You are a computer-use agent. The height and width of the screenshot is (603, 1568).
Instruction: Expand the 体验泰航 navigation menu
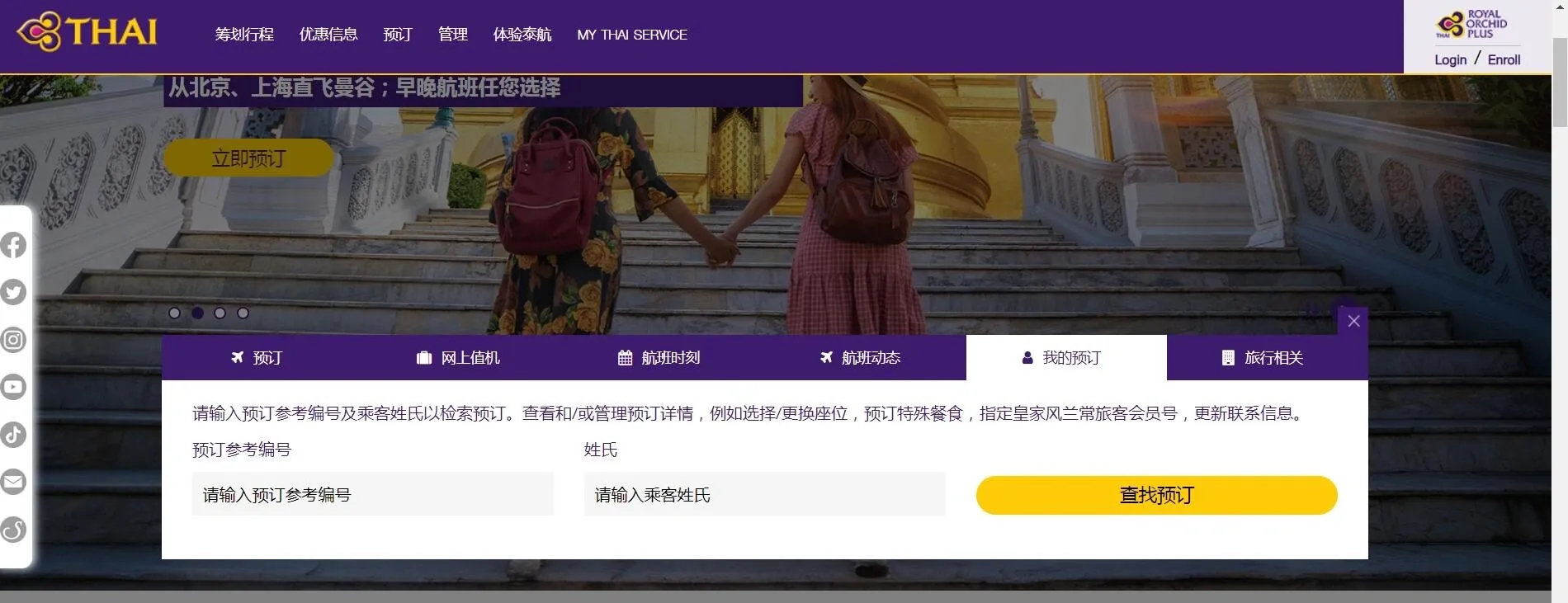[x=522, y=35]
